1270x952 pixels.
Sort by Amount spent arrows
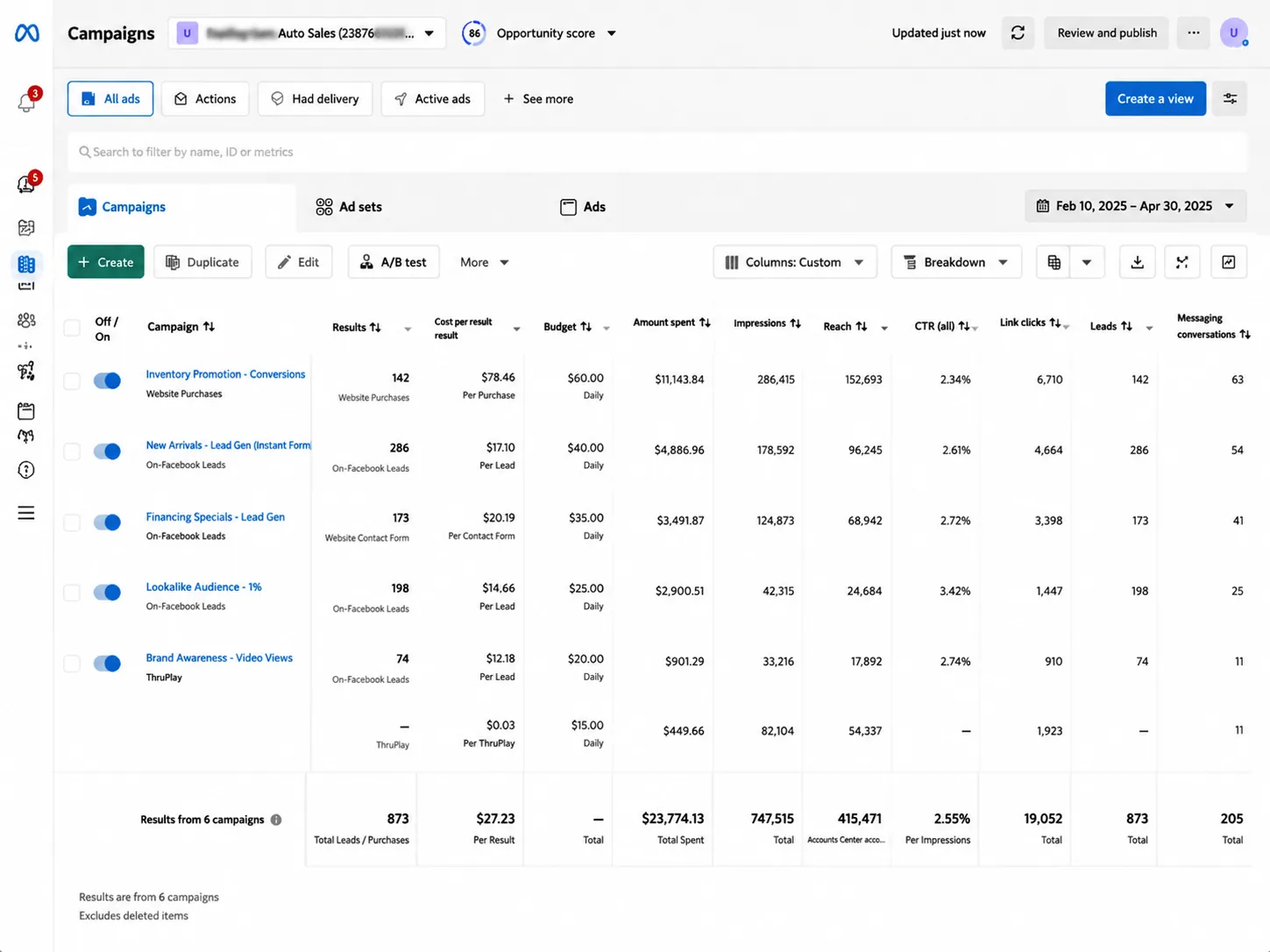[705, 323]
